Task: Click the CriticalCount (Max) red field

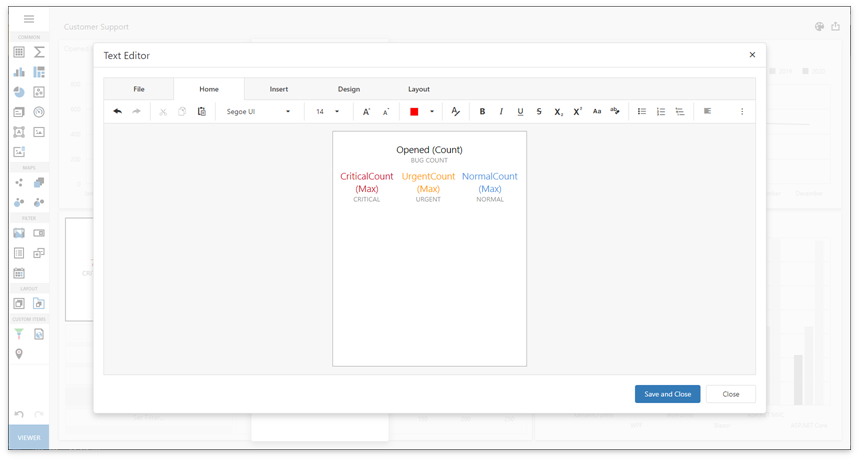Action: (366, 182)
